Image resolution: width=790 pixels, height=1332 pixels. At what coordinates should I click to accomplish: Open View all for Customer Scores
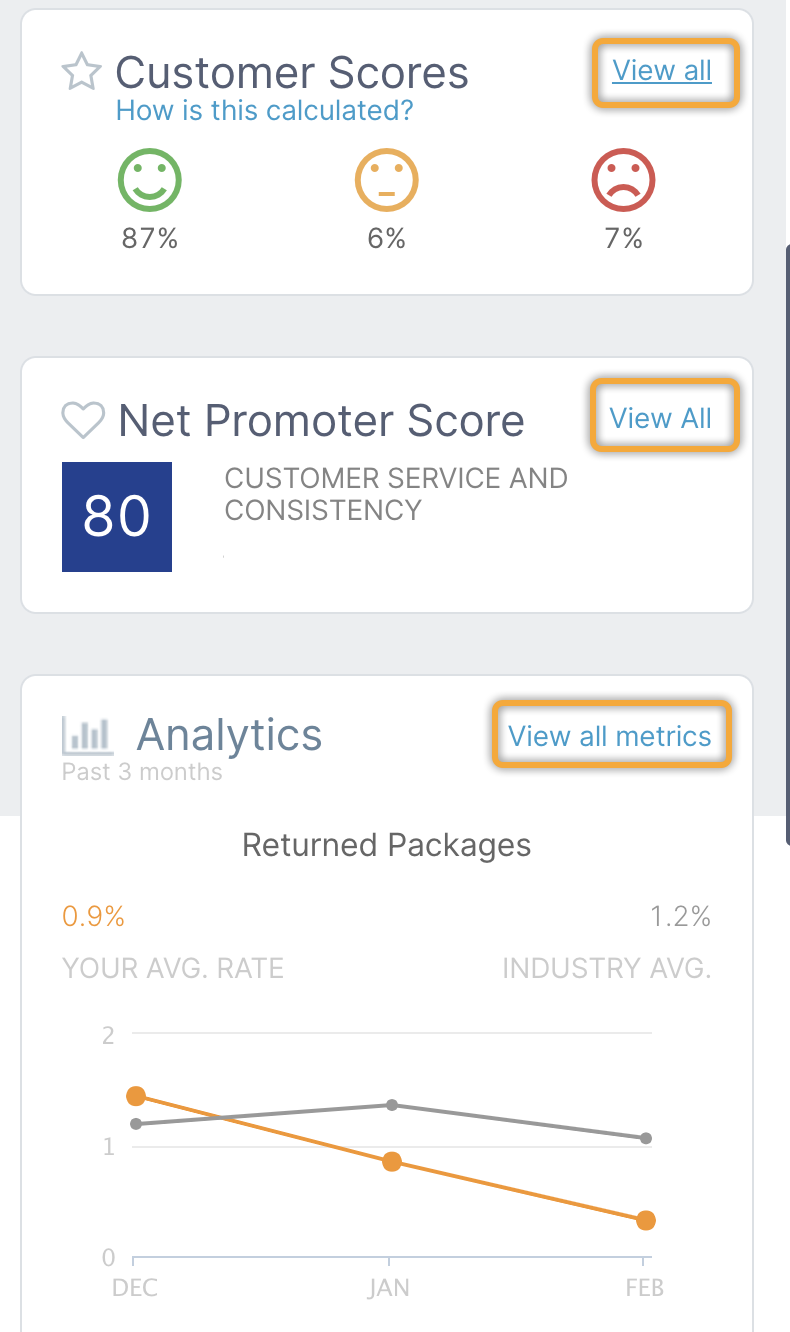(662, 71)
